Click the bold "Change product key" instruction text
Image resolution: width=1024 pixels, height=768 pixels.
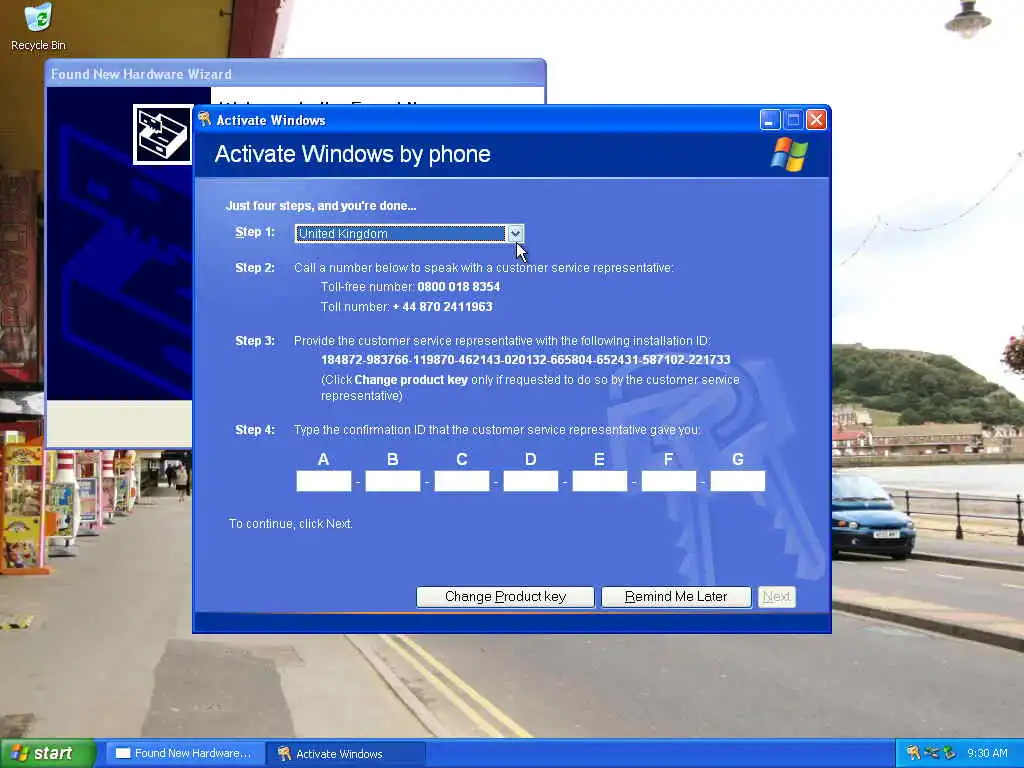pyautogui.click(x=411, y=379)
